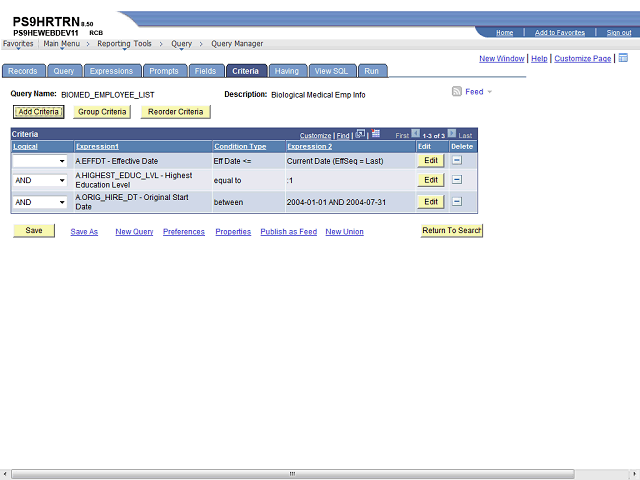Edit the Effective Date criteria

tap(431, 160)
